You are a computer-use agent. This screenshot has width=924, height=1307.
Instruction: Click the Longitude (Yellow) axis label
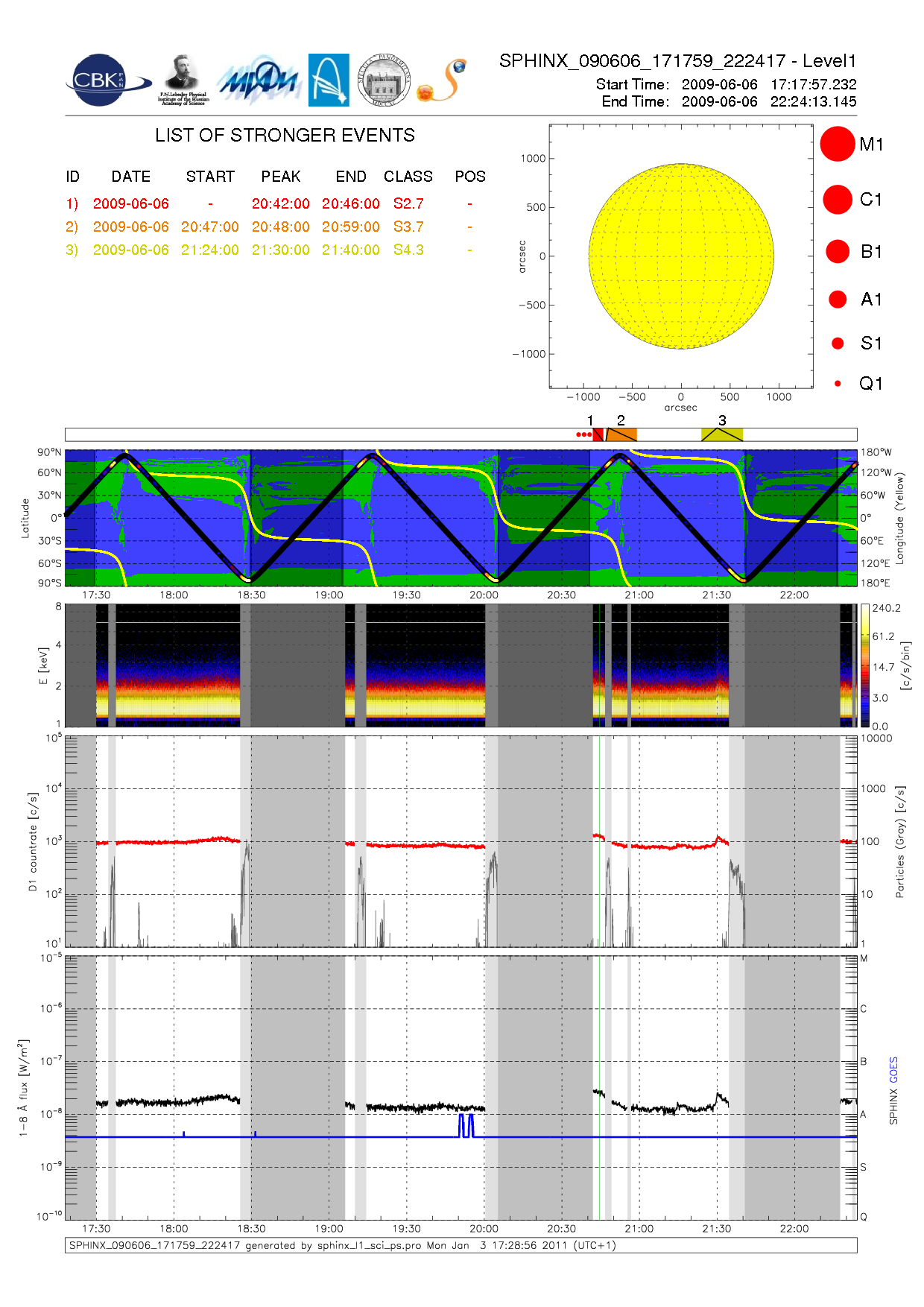point(900,518)
